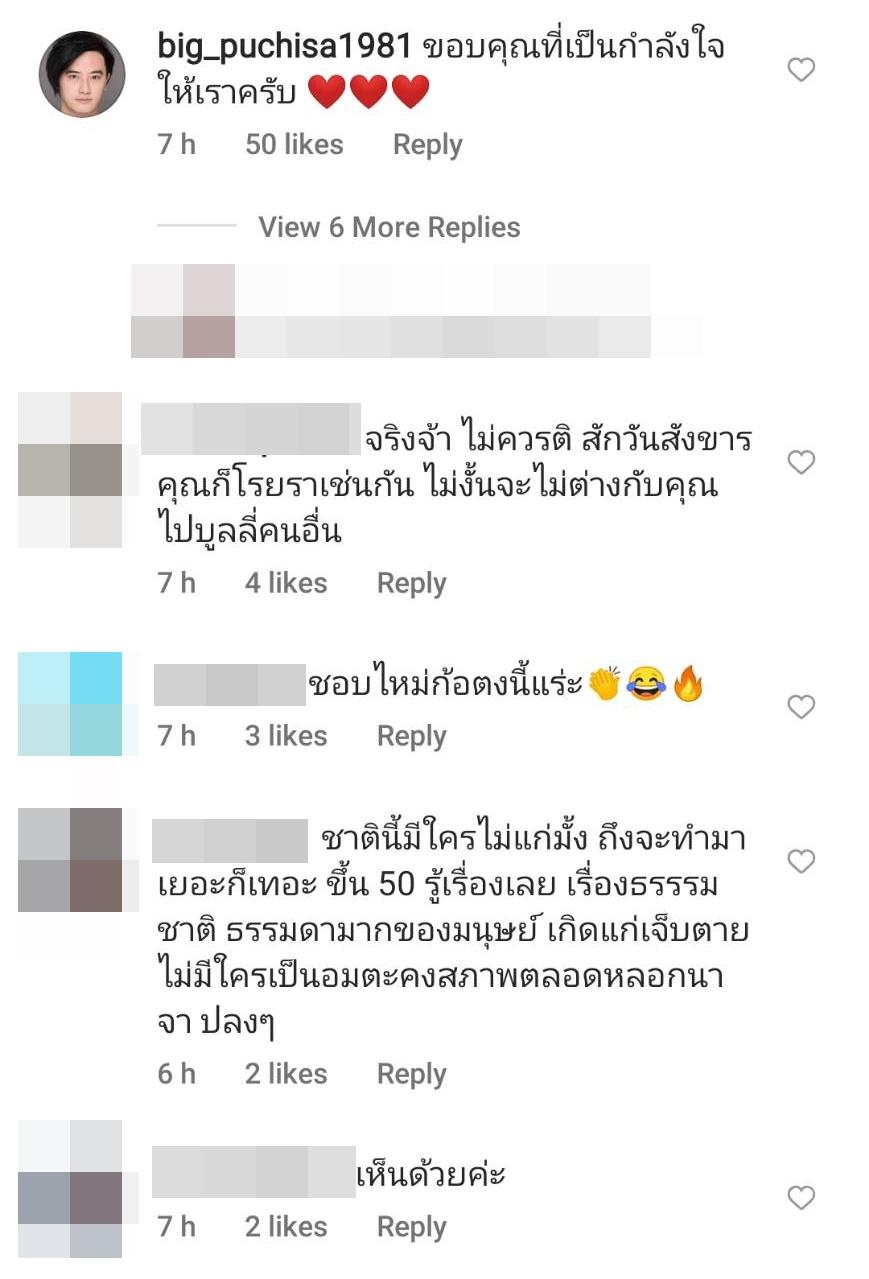The image size is (869, 1279).
Task: Open the blurred avatar of the 4 likes commenter
Action: click(x=70, y=470)
